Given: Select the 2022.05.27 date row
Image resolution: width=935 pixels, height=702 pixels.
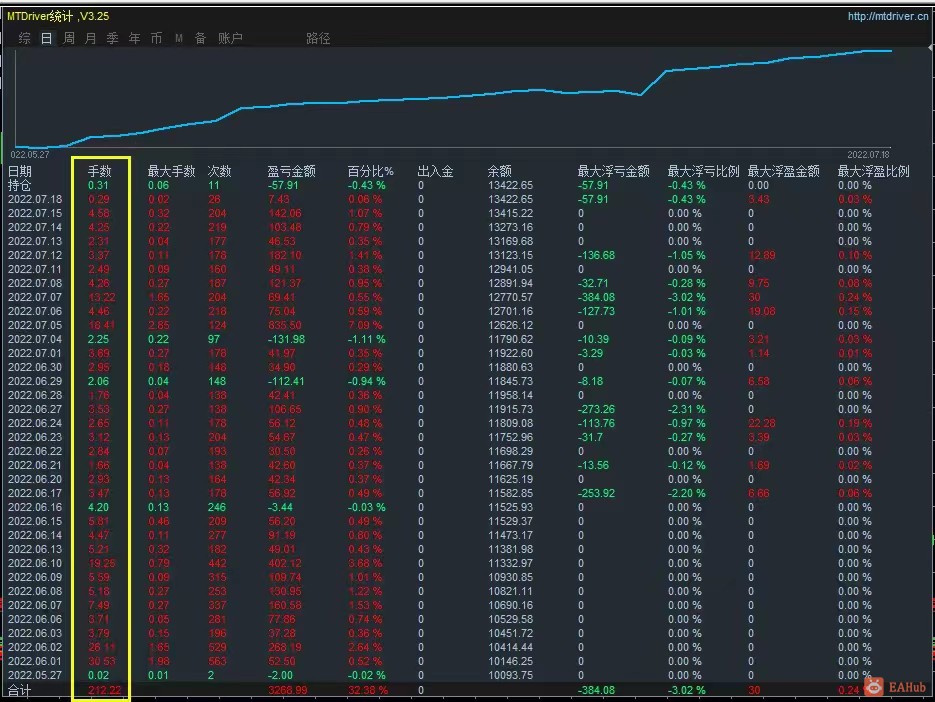Looking at the screenshot, I should [35, 675].
